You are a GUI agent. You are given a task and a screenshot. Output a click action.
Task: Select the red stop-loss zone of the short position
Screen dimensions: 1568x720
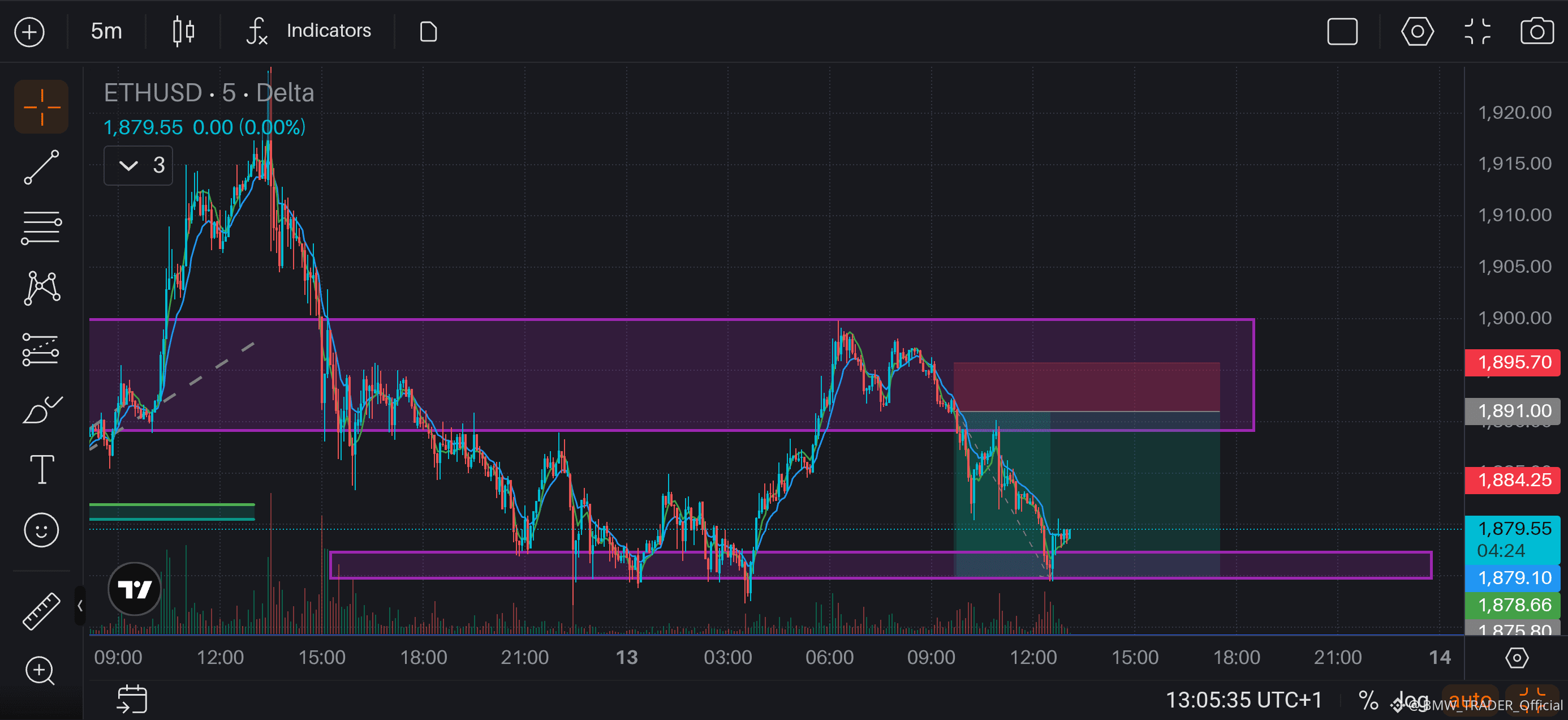1087,387
